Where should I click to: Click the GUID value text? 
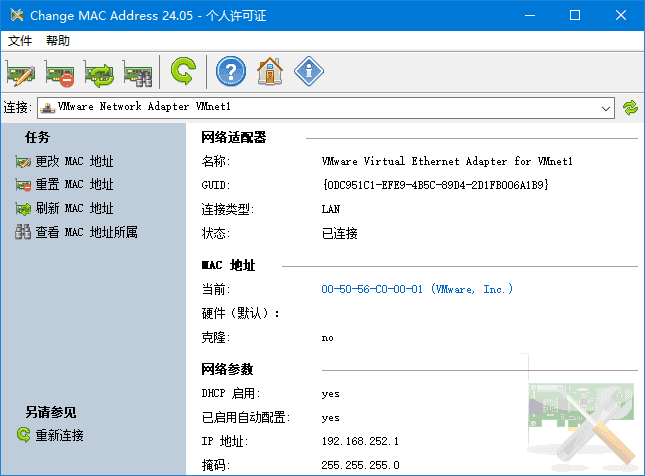435,185
